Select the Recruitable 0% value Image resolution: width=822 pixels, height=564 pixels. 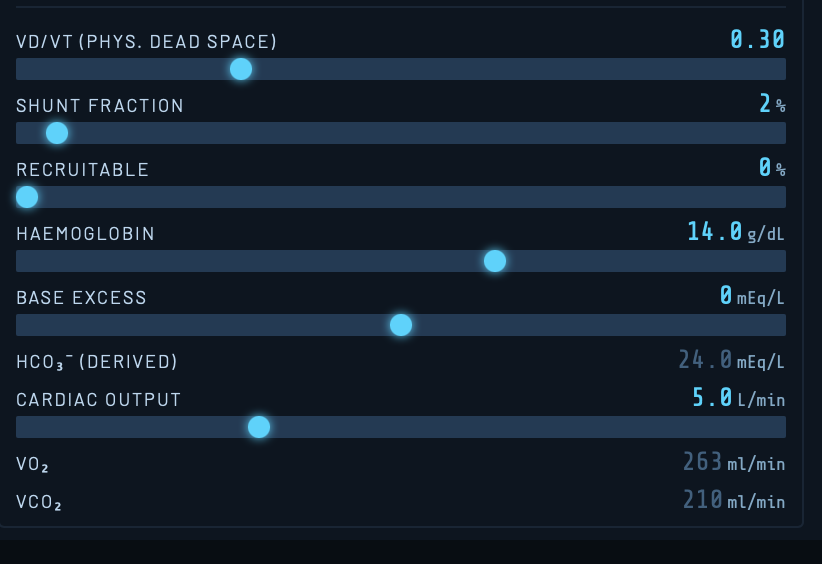click(x=772, y=168)
